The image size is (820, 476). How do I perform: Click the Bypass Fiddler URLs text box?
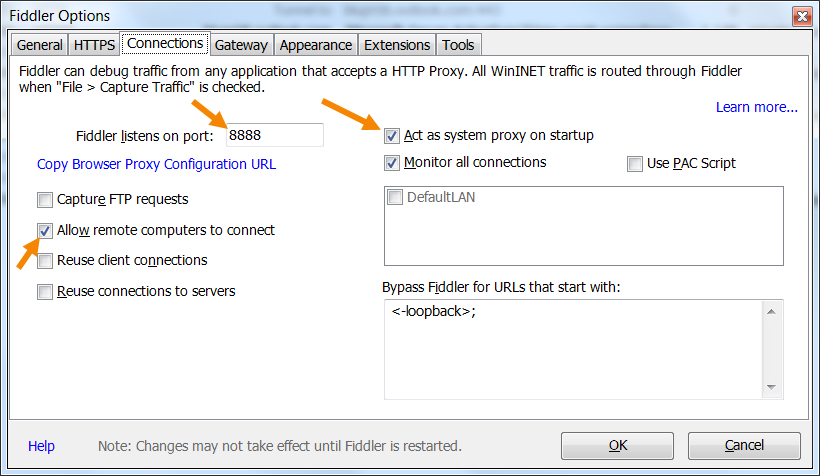click(573, 350)
